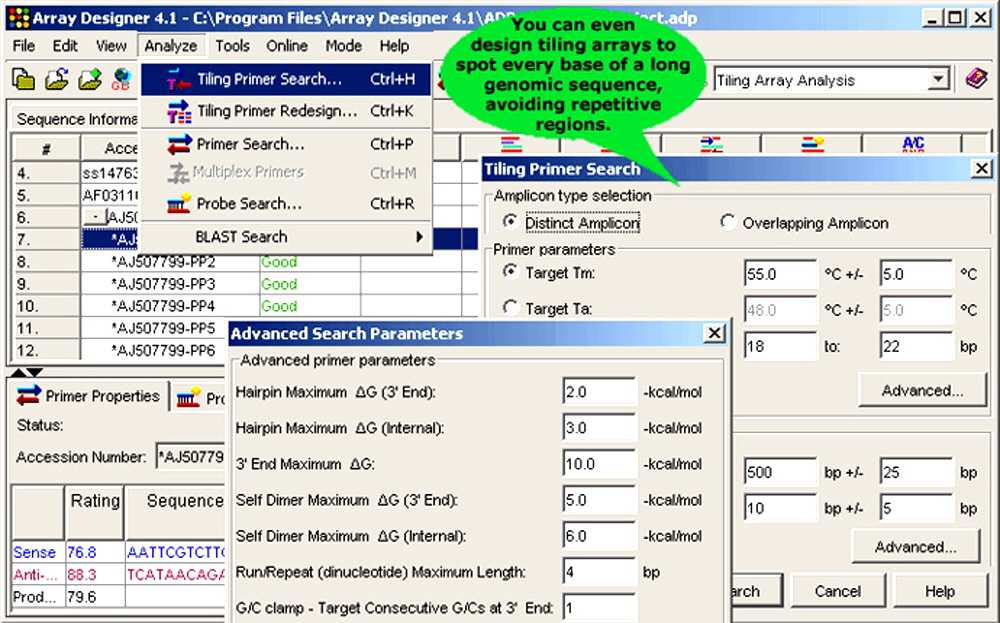Click the Run/Repeat Maximum Length field
The width and height of the screenshot is (1000, 623).
point(599,572)
